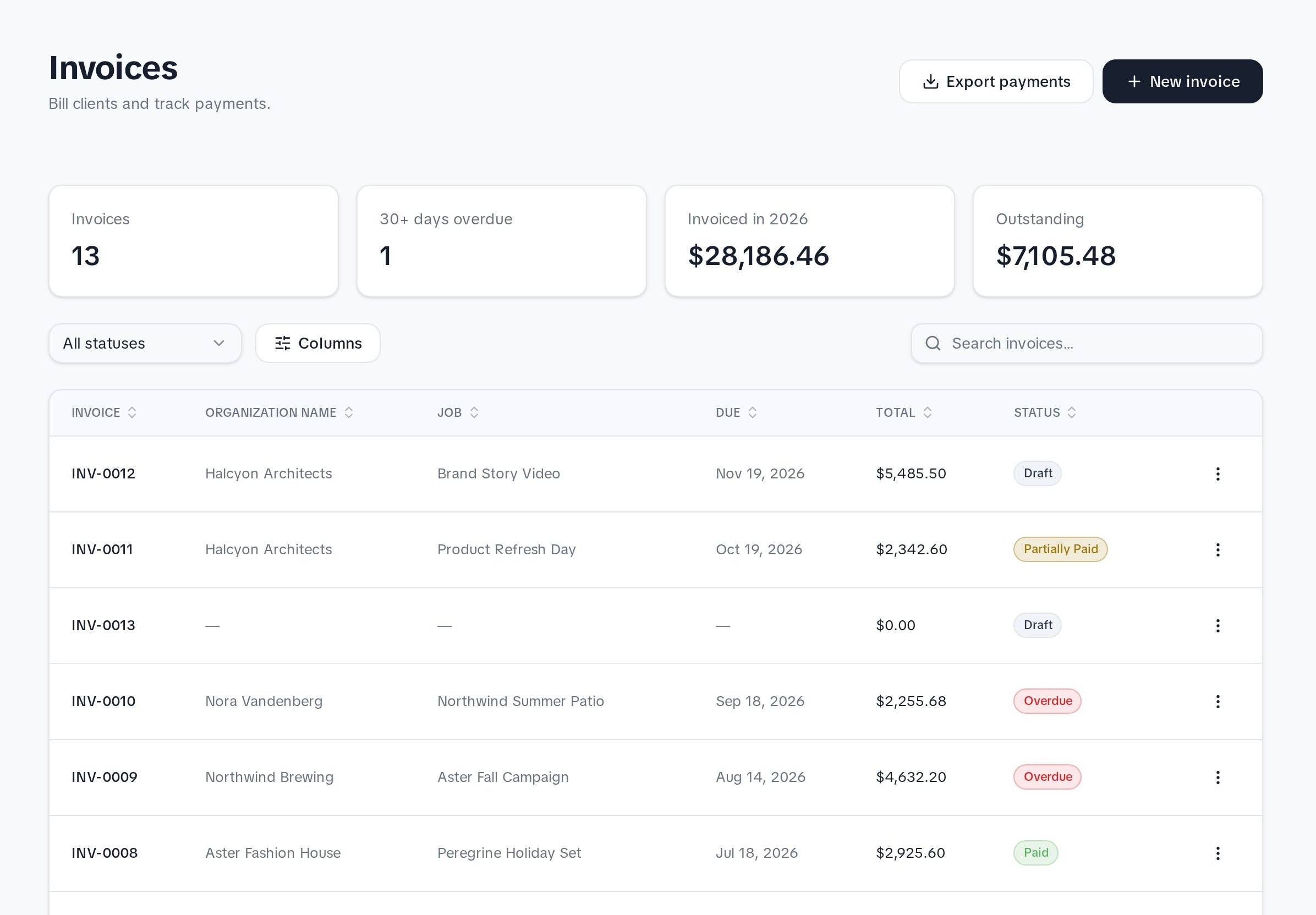The width and height of the screenshot is (1316, 915).
Task: Click Export payments button
Action: [996, 81]
